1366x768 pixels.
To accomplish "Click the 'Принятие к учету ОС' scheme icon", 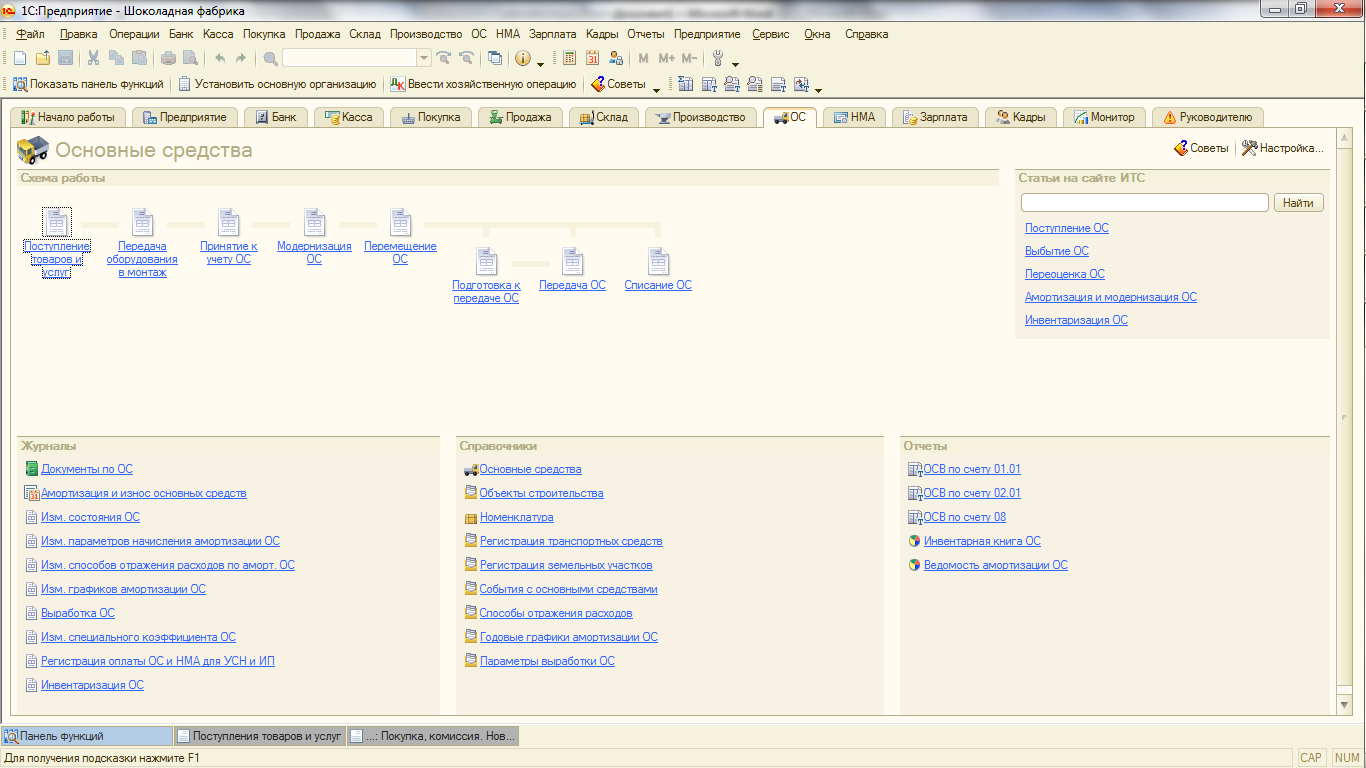I will 229,222.
